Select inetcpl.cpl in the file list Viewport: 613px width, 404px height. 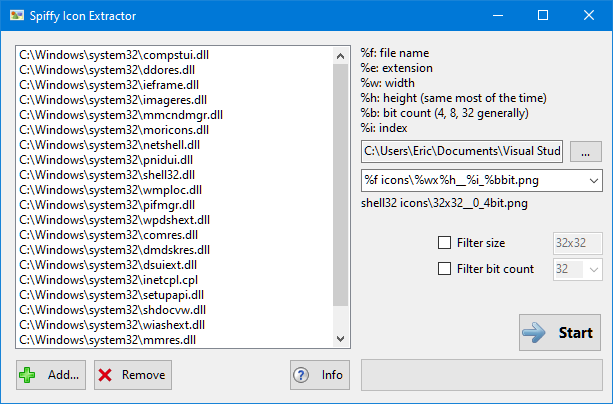tap(109, 280)
